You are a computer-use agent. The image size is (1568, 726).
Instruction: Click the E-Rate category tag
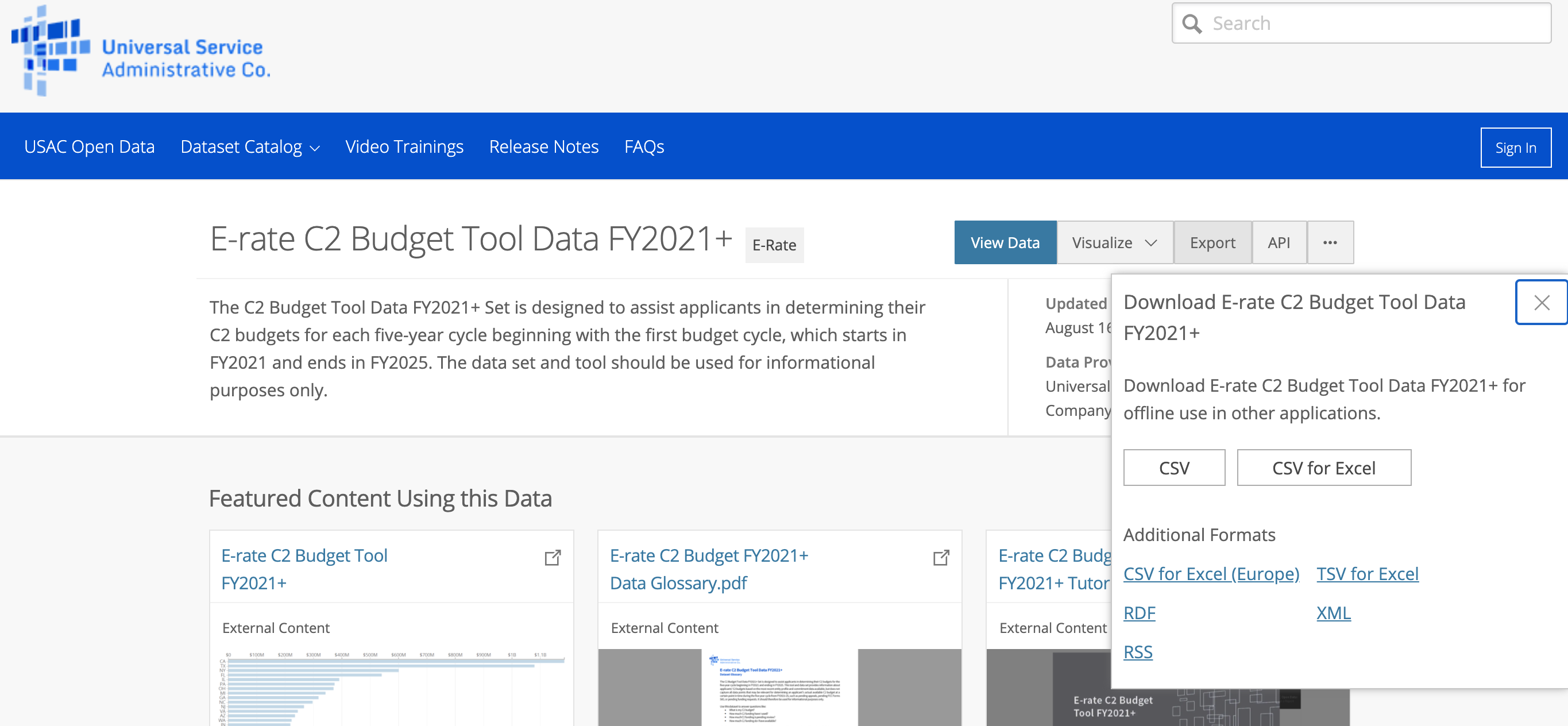[774, 245]
